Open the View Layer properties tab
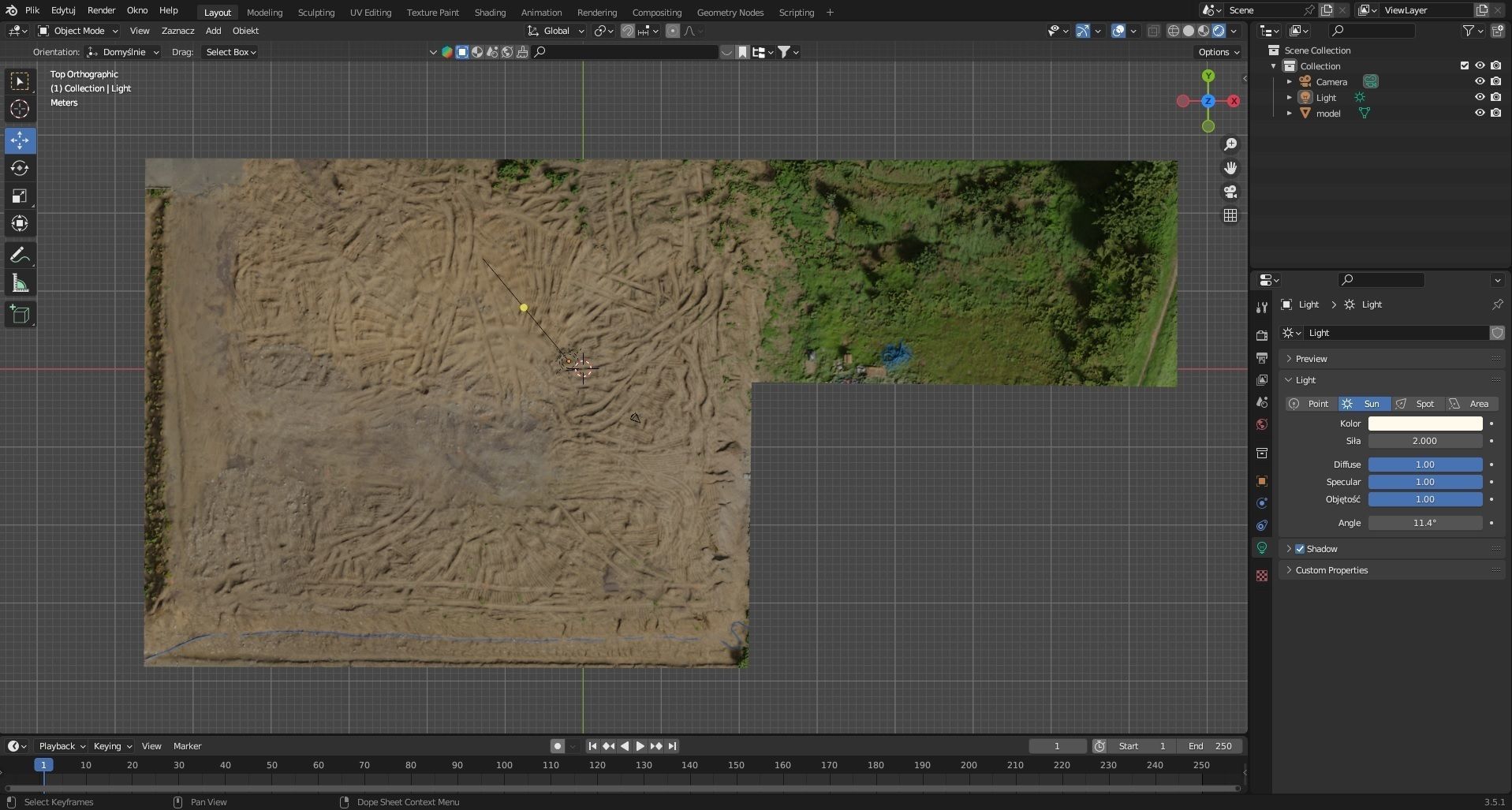Image resolution: width=1512 pixels, height=810 pixels. (1262, 380)
